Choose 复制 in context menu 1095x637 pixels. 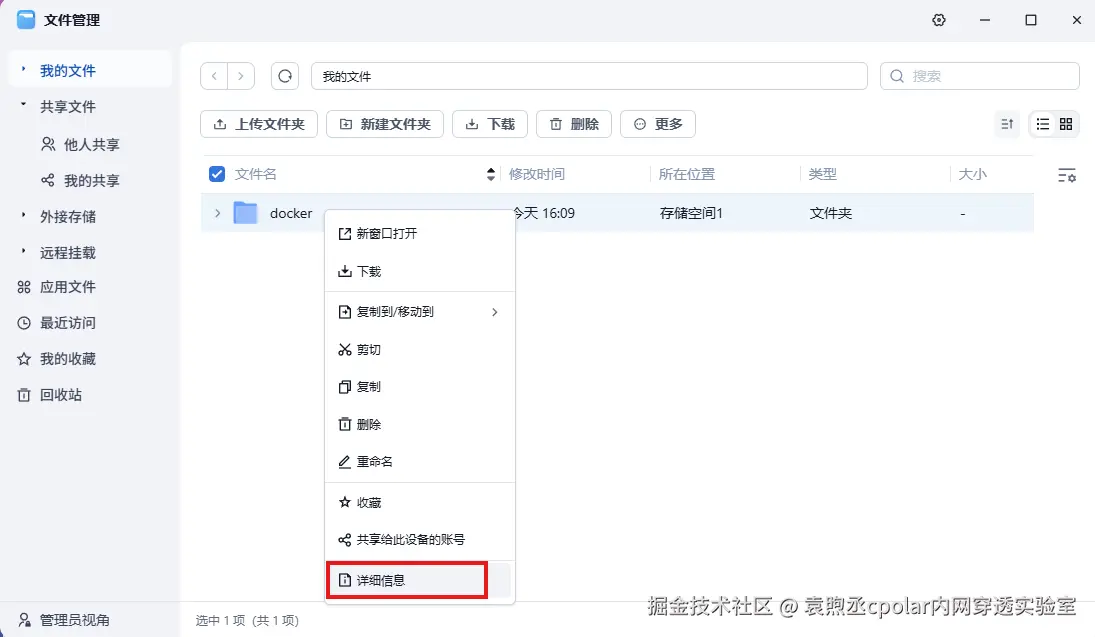(420, 387)
